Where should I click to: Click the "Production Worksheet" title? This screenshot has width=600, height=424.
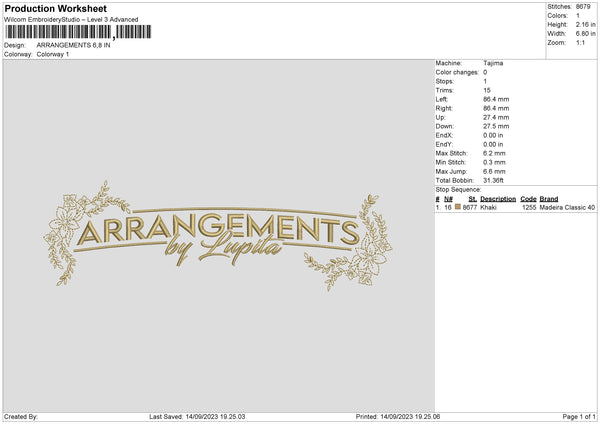coord(55,9)
